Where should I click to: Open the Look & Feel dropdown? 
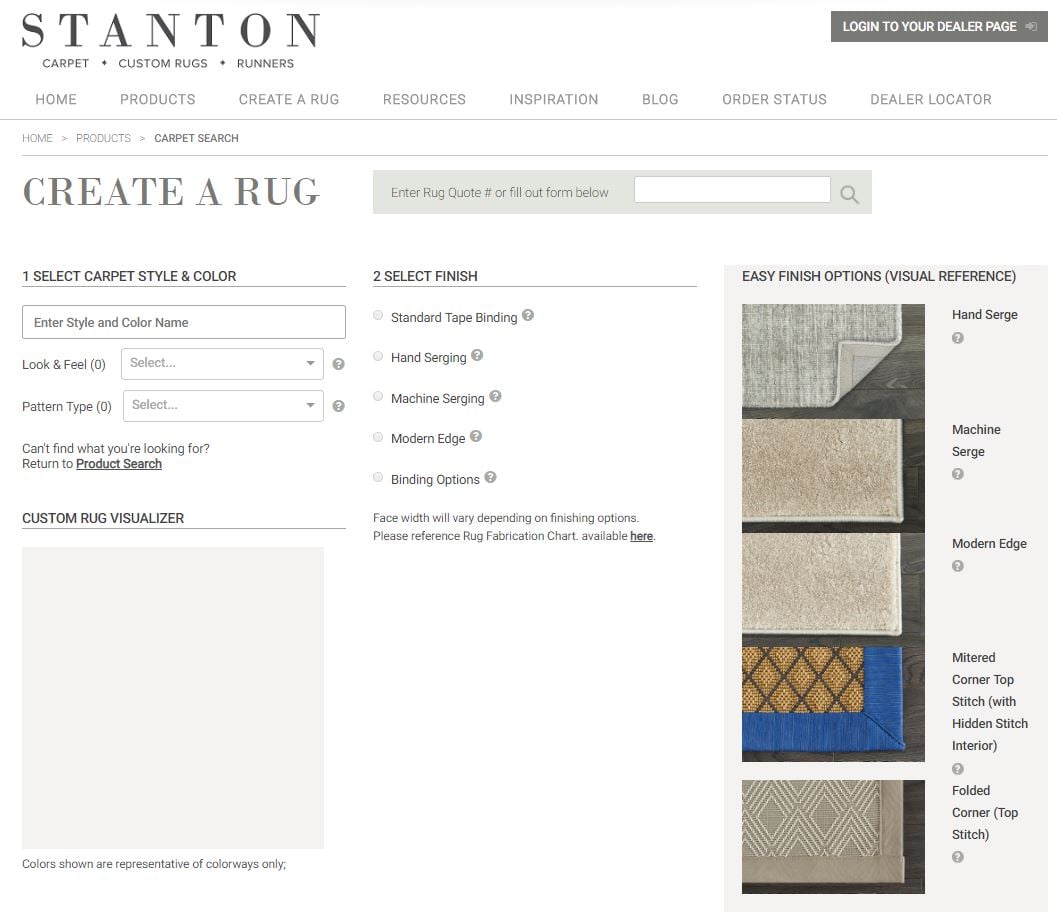tap(221, 364)
